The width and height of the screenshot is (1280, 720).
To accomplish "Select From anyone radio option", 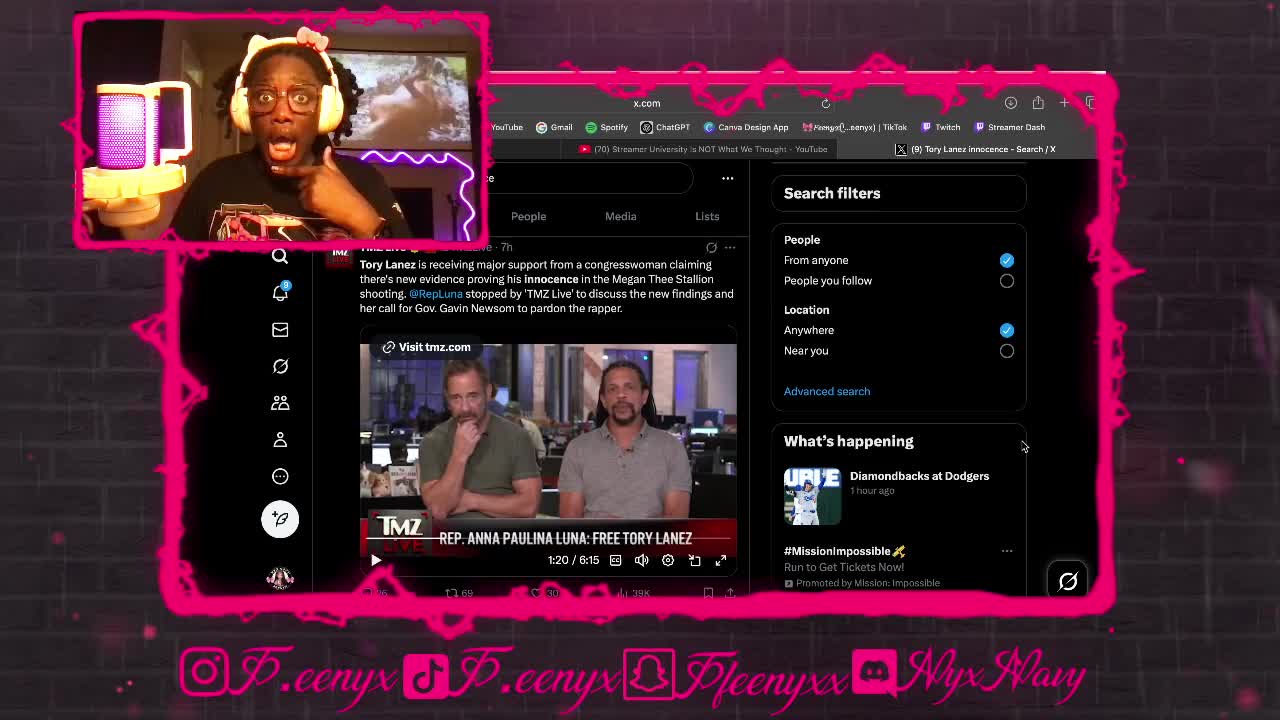I will pyautogui.click(x=1006, y=260).
